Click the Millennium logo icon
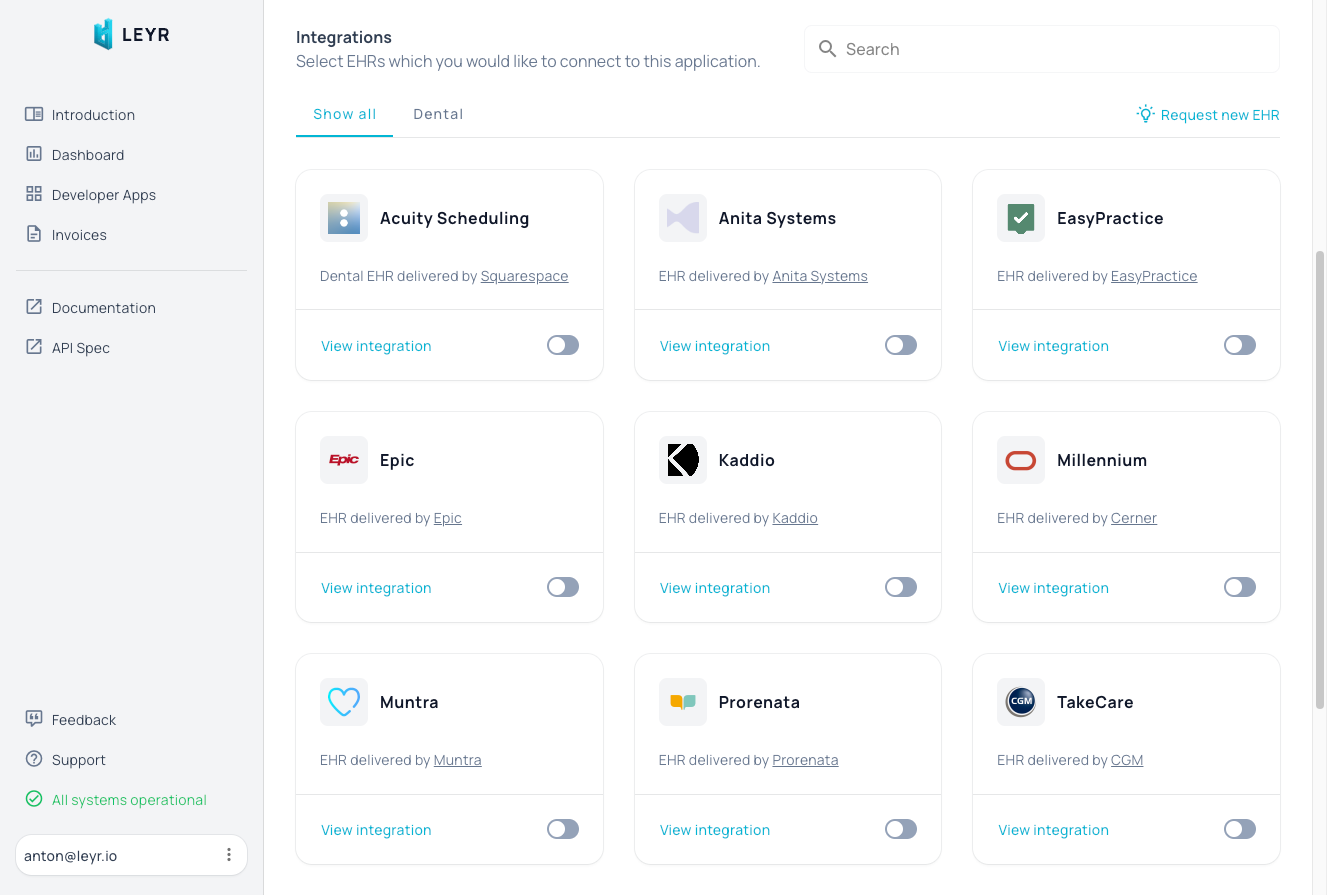Viewport: 1327px width, 895px height. [1021, 460]
